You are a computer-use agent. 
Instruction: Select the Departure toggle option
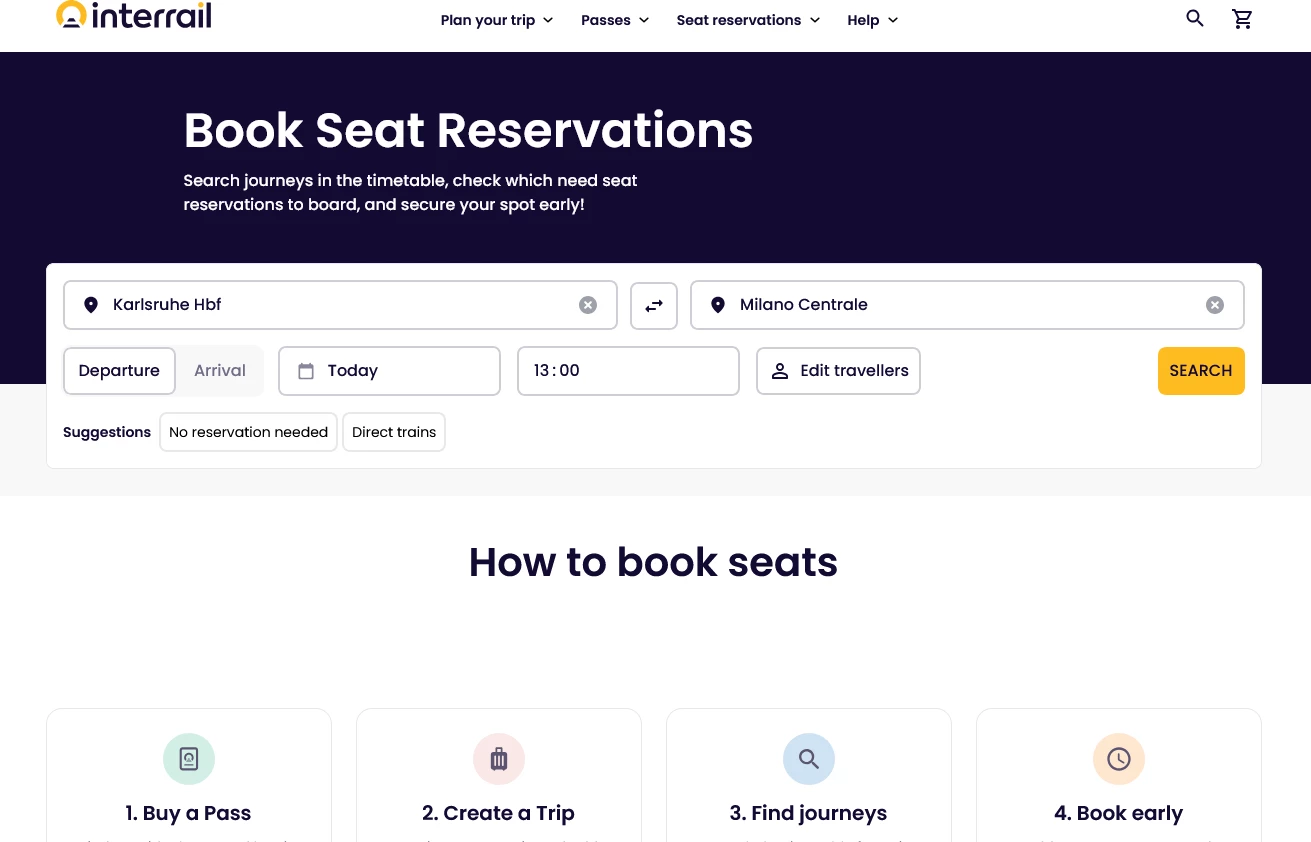119,371
